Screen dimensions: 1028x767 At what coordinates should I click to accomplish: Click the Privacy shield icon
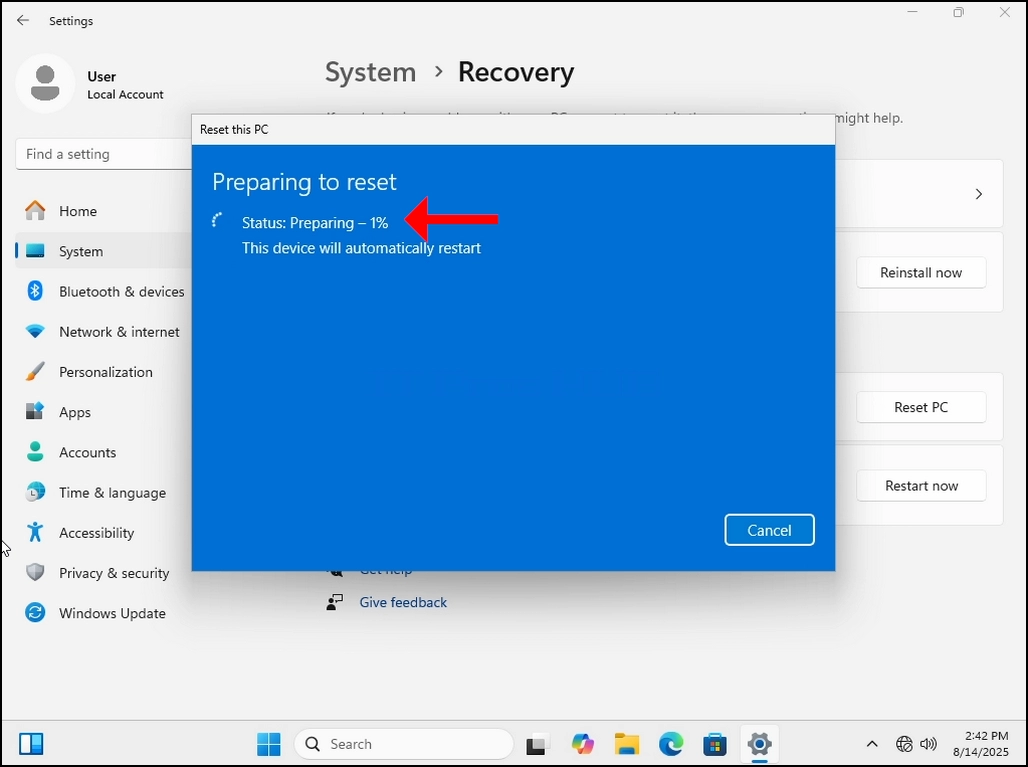[x=35, y=572]
